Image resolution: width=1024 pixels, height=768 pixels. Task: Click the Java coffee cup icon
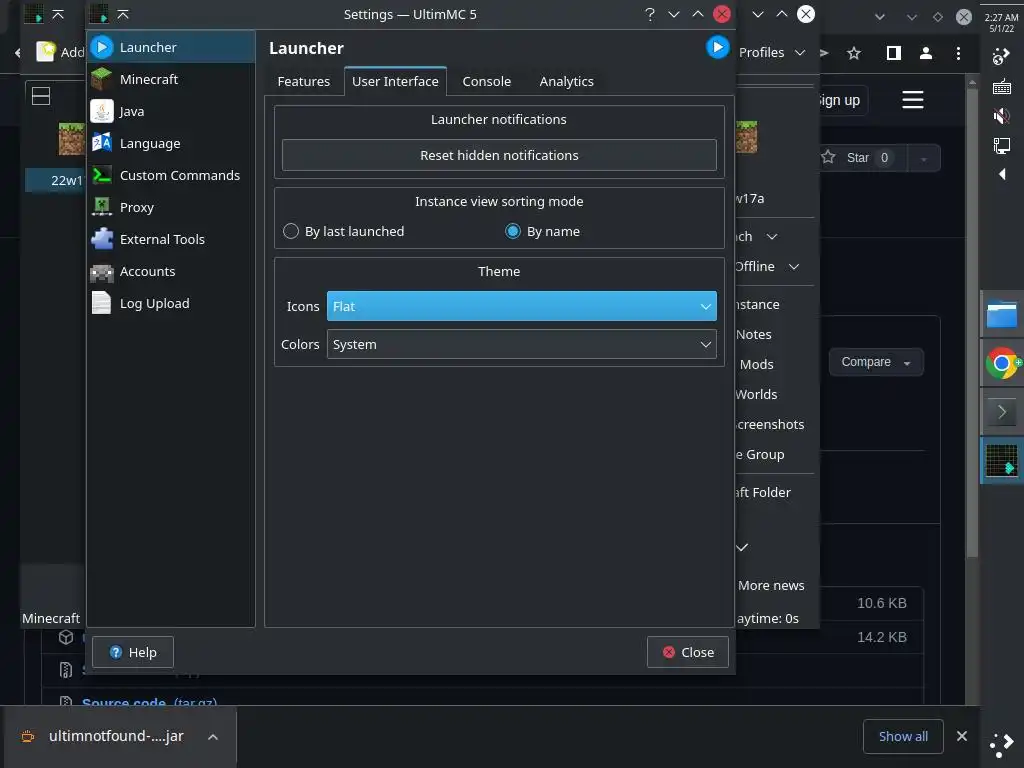(102, 111)
